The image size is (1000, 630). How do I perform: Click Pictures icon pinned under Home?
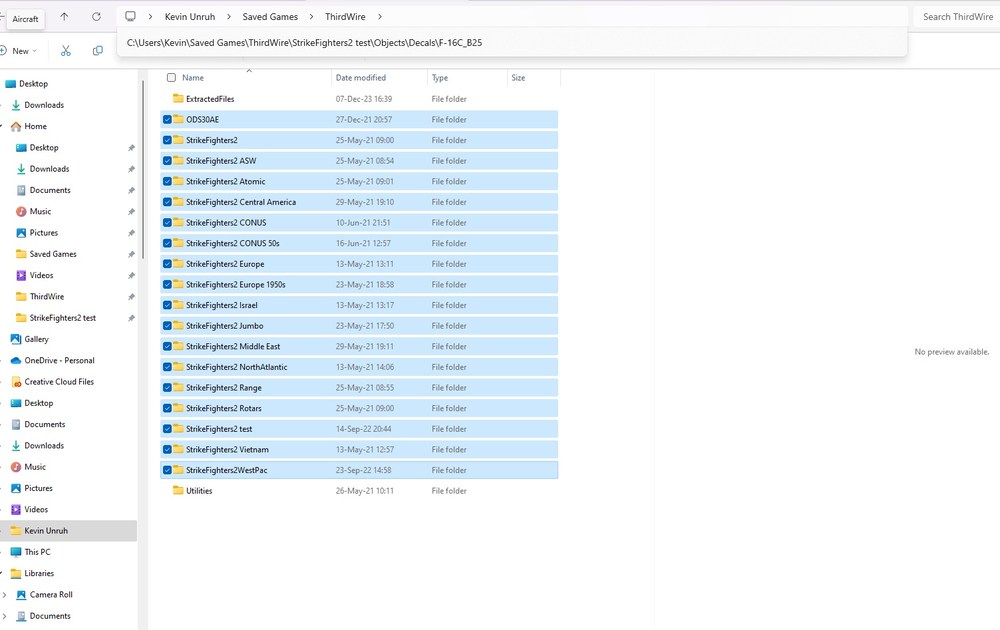(21, 233)
